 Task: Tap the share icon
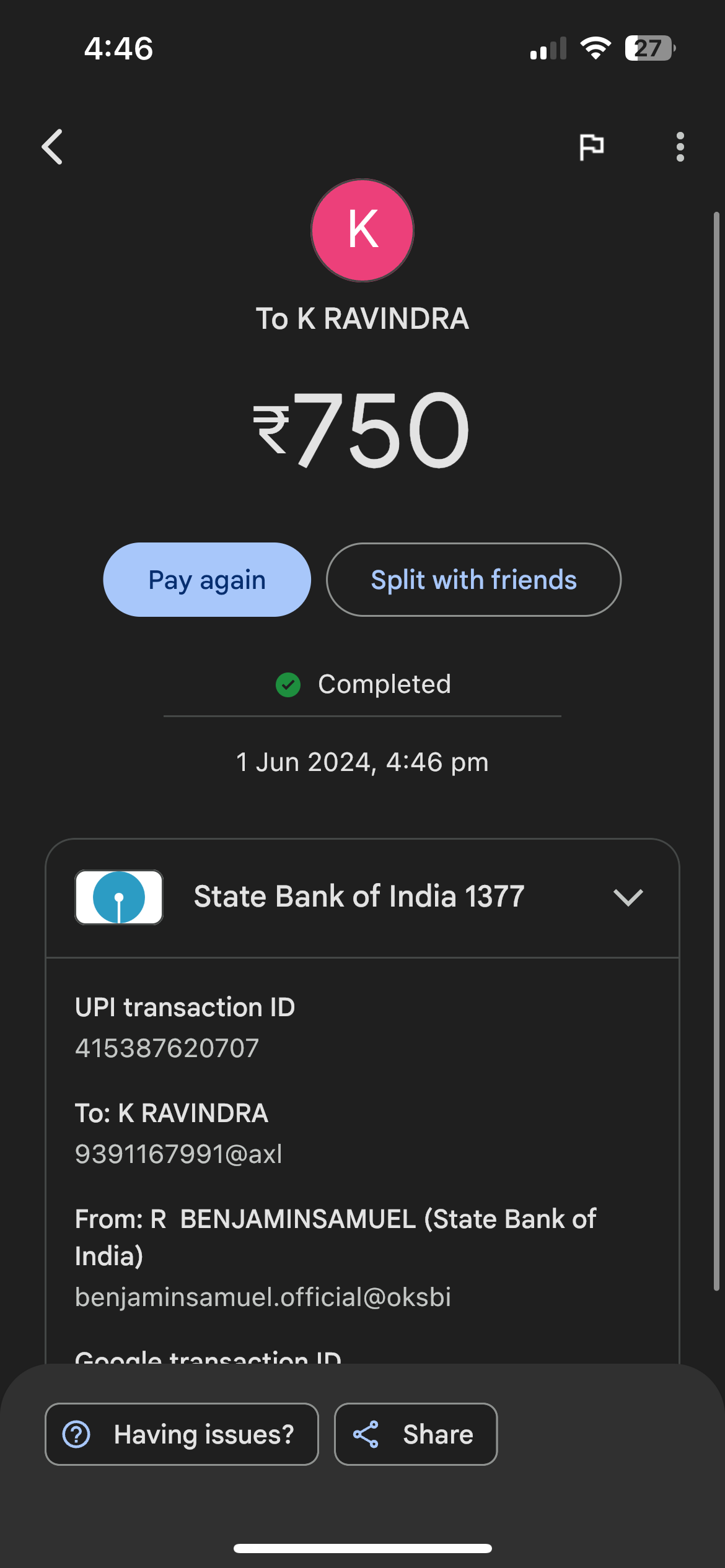coord(366,1434)
